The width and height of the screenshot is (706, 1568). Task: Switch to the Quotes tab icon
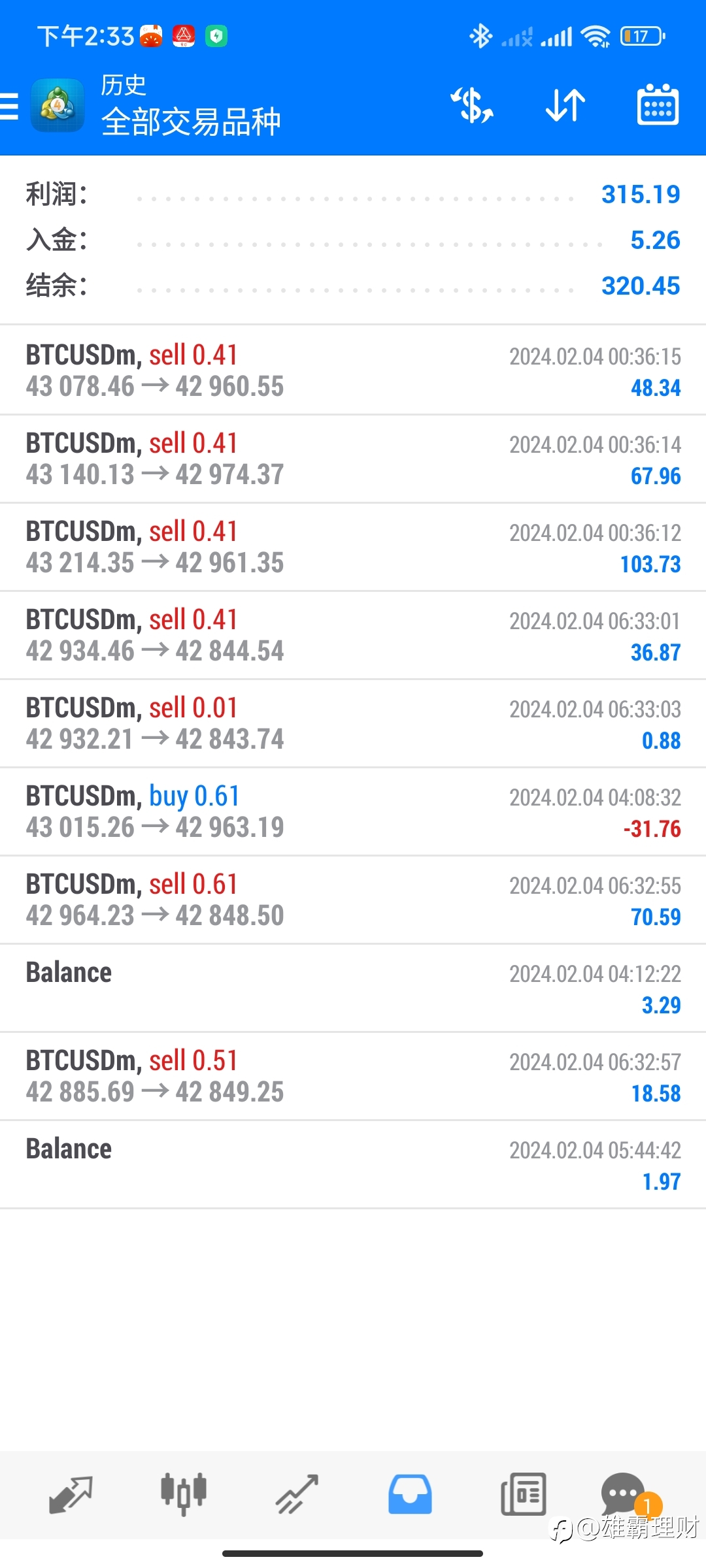pyautogui.click(x=71, y=1495)
